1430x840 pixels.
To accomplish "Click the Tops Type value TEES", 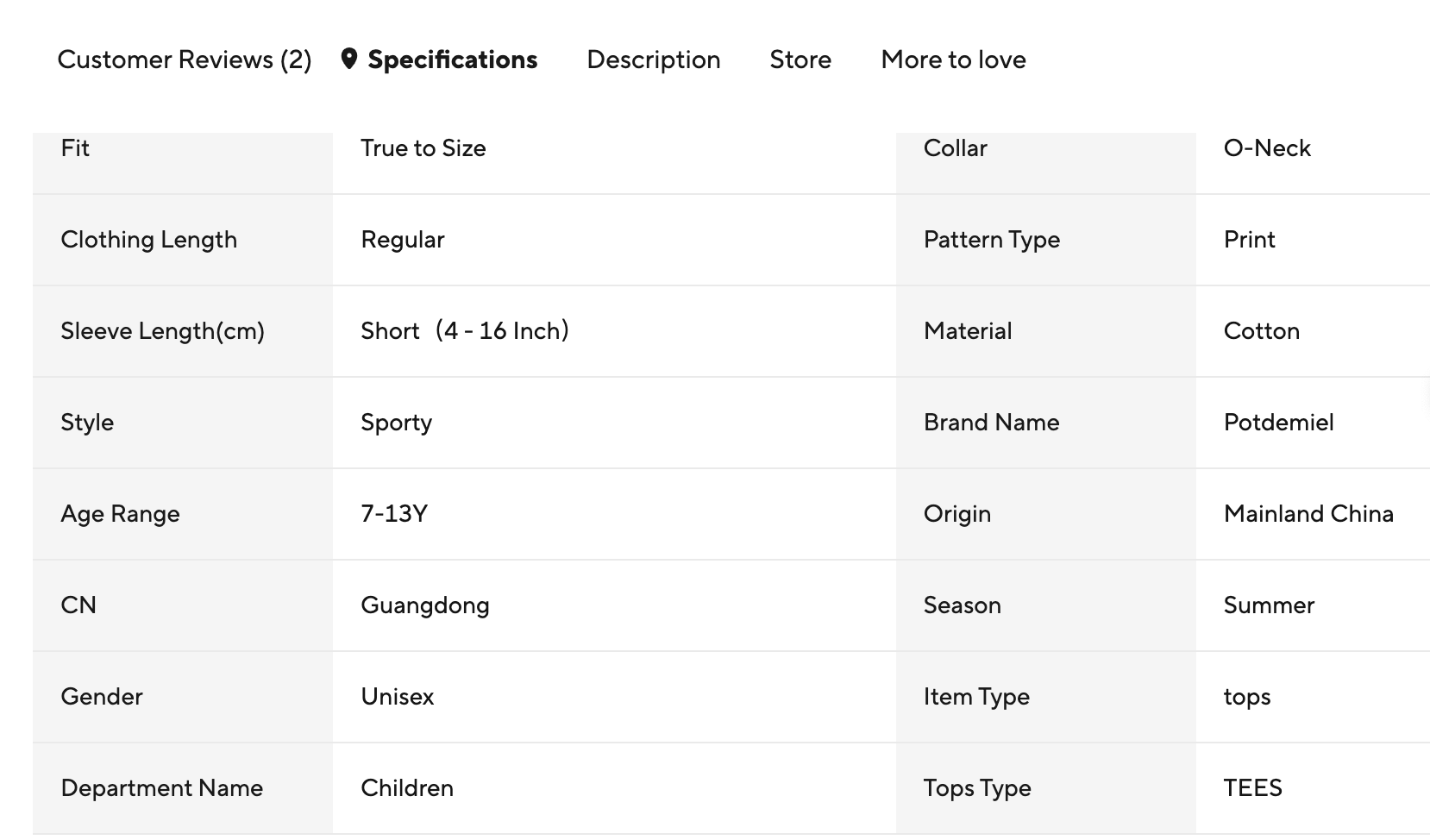I will (1252, 788).
